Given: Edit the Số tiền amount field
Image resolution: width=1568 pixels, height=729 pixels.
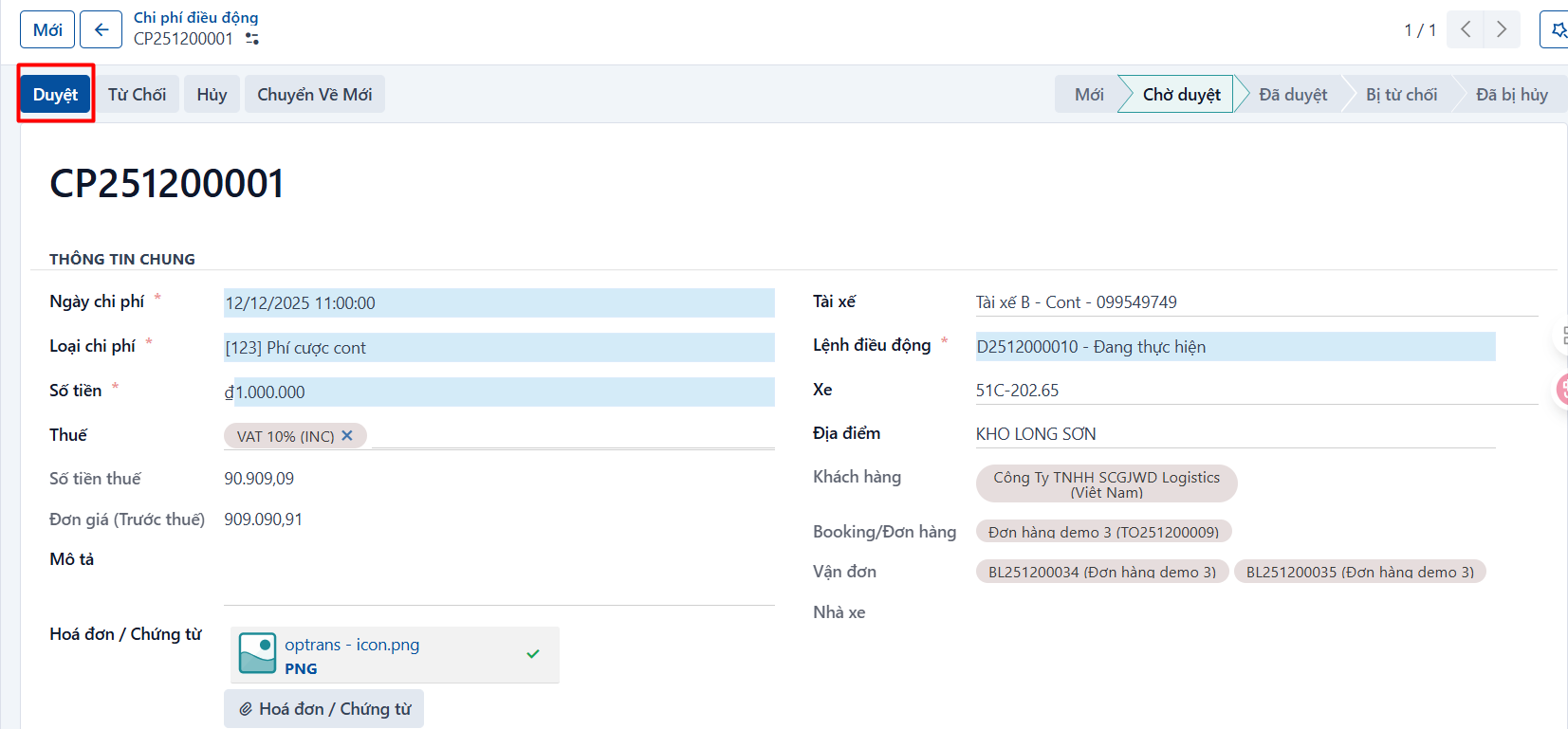Looking at the screenshot, I should [x=499, y=392].
